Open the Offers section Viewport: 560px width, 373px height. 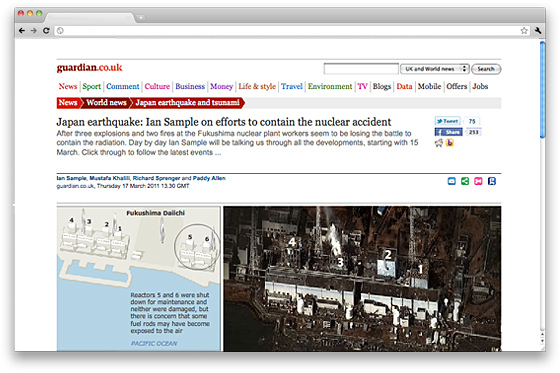coord(457,86)
